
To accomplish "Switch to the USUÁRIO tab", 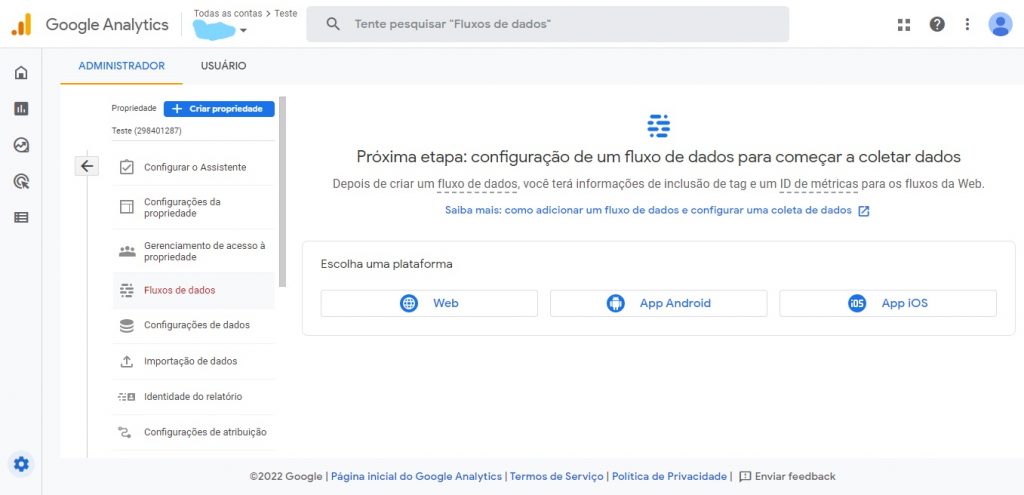I will tap(223, 66).
